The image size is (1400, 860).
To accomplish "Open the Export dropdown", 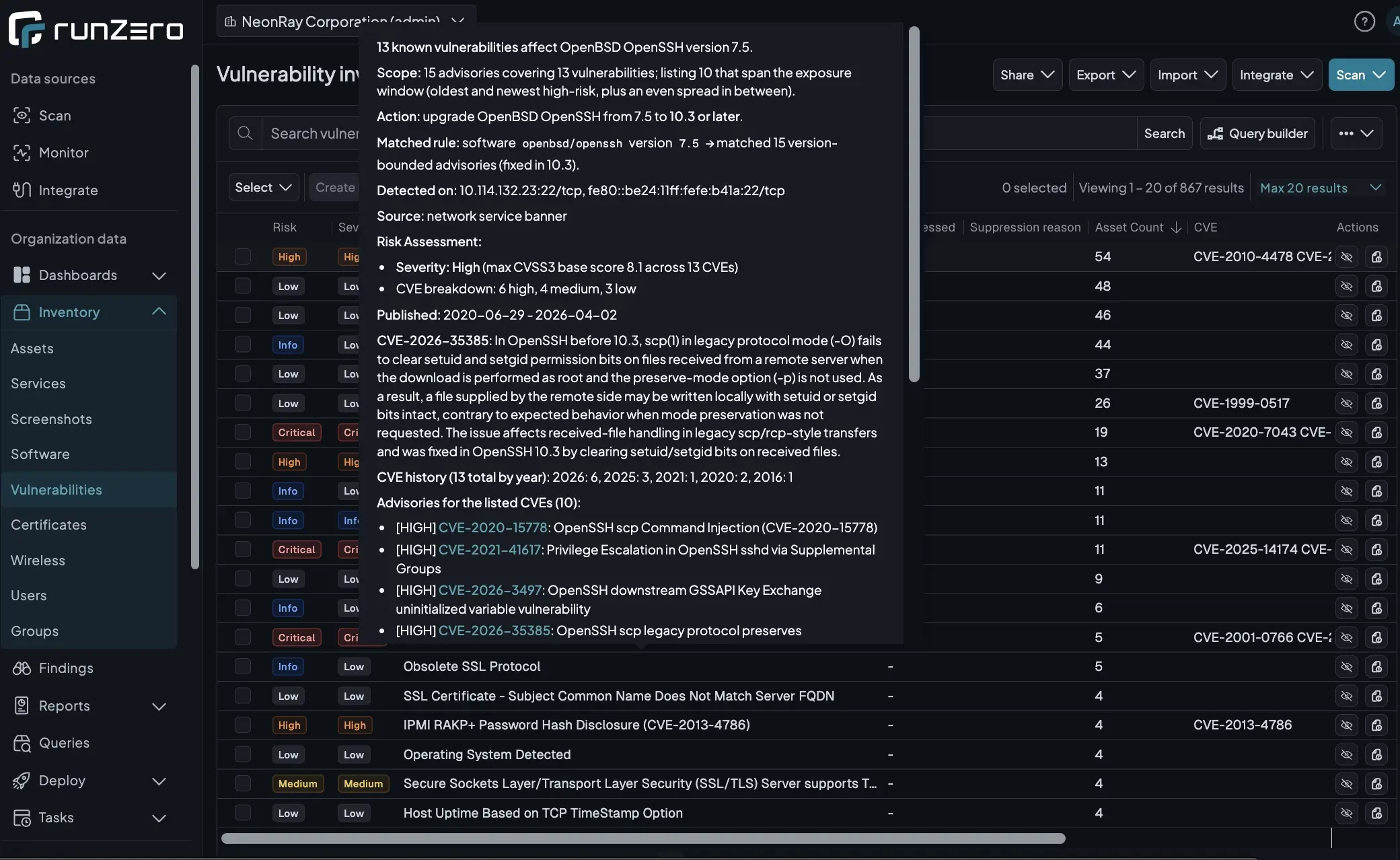I will tap(1106, 75).
